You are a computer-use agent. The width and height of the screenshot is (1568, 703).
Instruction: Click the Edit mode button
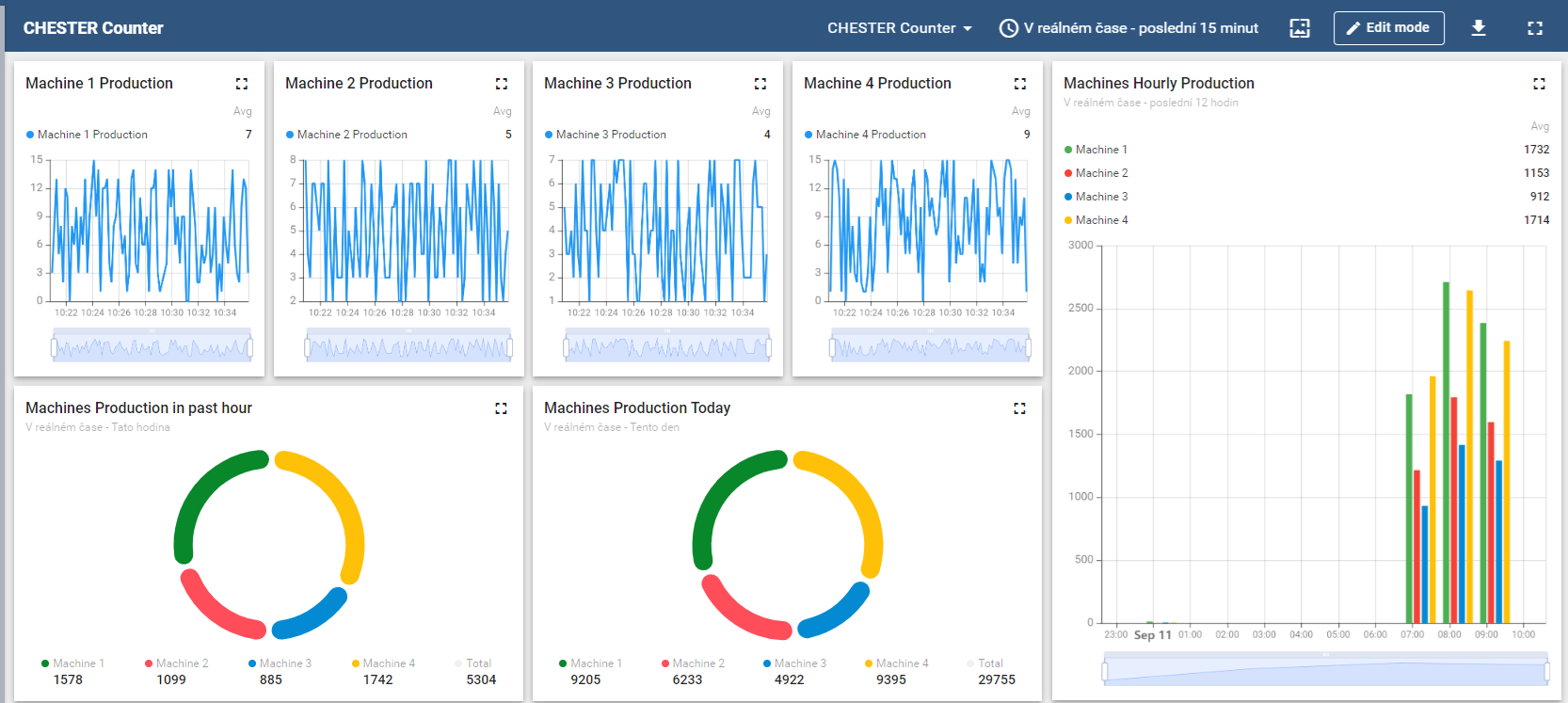point(1388,28)
